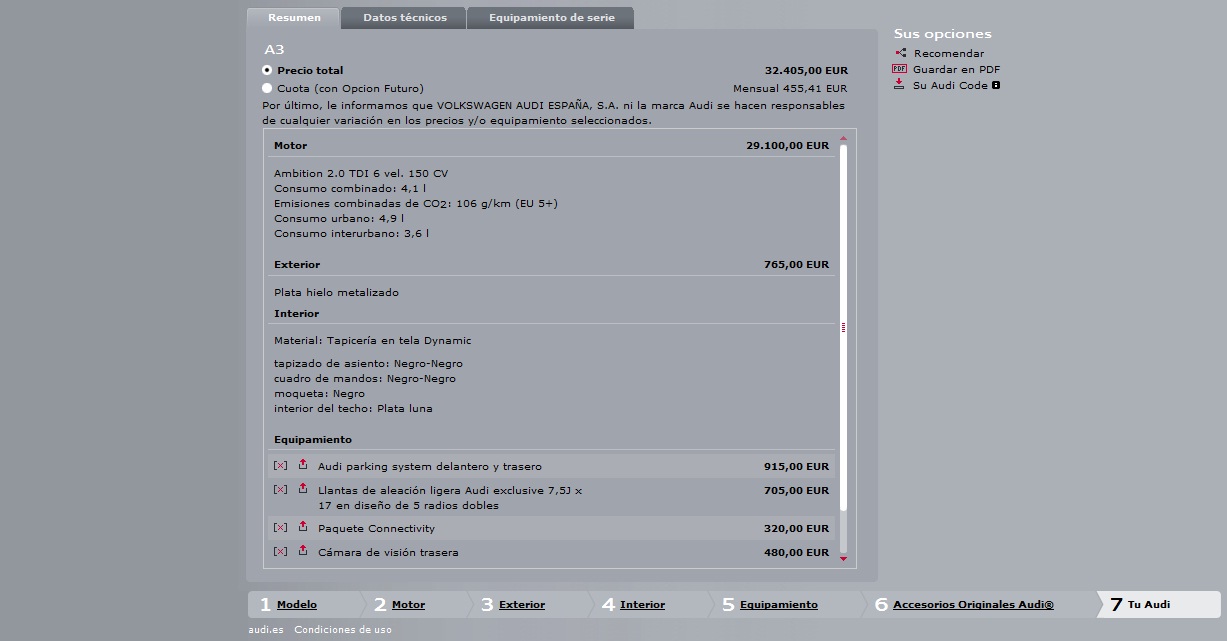
Task: Click the cuadro de mandos: Negro-Negro line
Action: point(365,378)
